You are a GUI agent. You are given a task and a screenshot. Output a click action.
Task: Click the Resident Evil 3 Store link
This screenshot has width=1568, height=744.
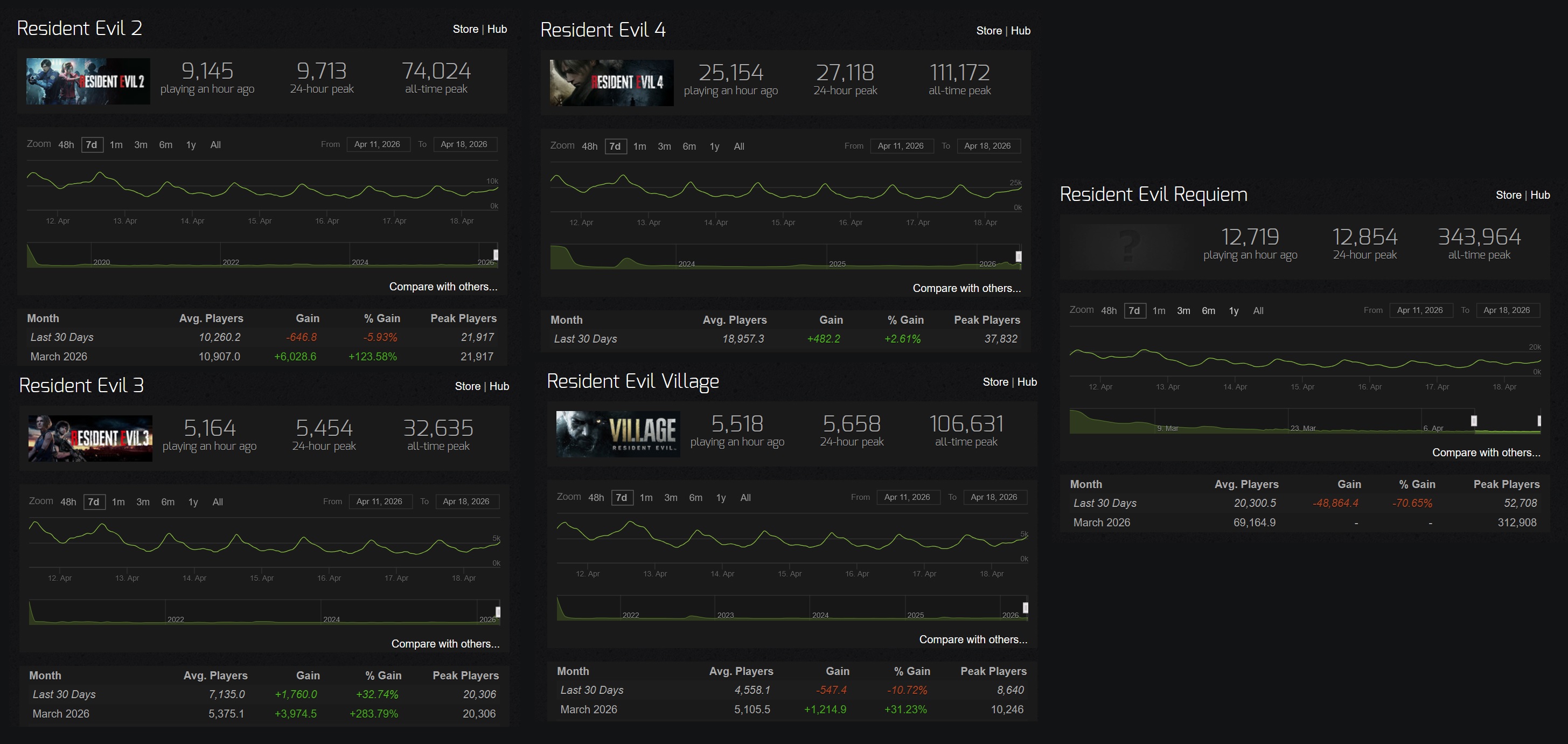467,387
